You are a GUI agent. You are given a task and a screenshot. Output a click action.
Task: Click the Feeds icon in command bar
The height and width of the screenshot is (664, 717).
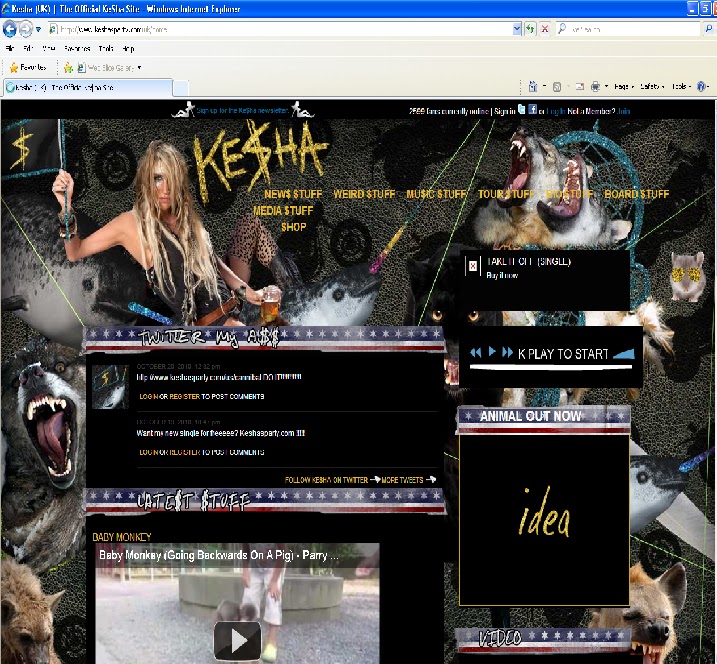557,86
